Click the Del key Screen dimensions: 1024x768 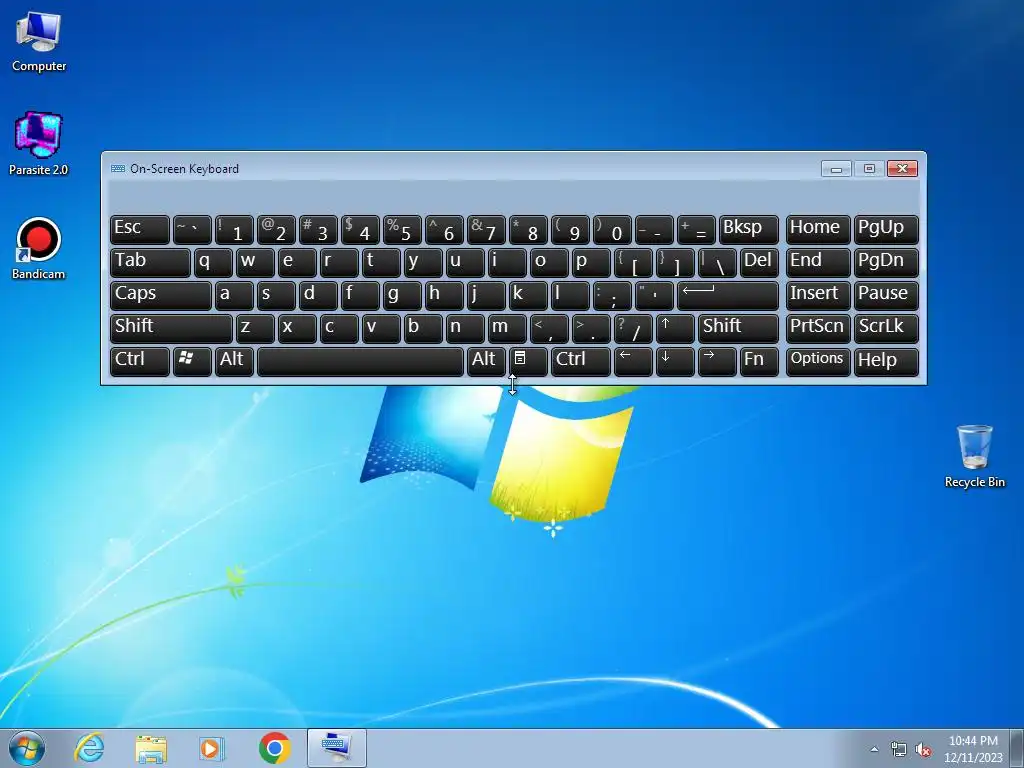760,263
